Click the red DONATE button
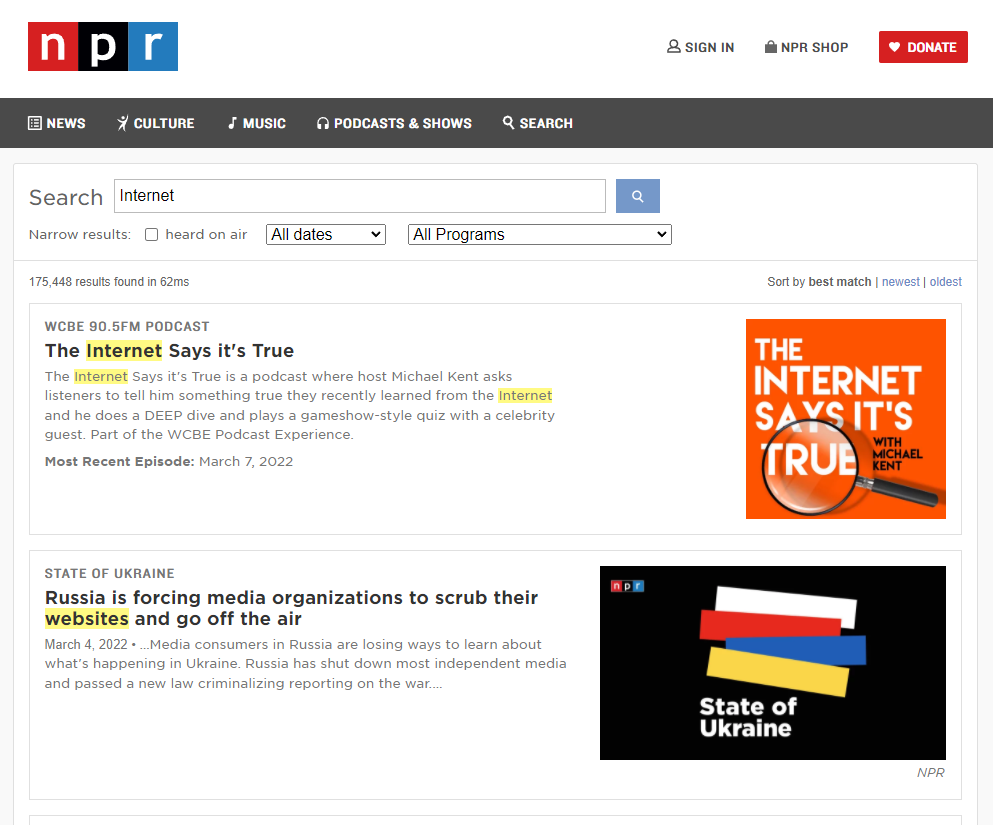Viewport: 993px width, 825px height. tap(923, 47)
